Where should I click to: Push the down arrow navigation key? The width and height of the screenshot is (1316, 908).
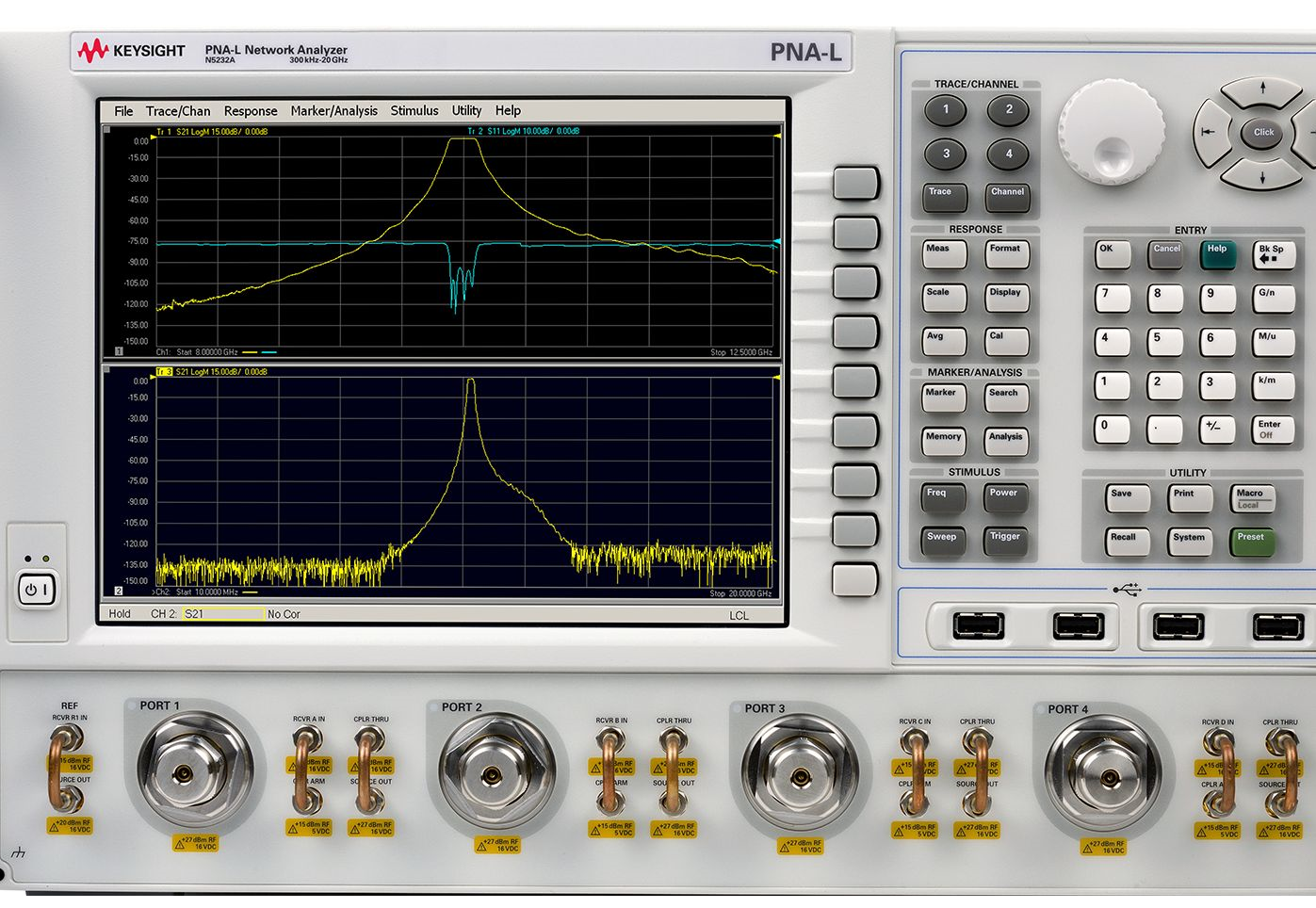point(1262,173)
